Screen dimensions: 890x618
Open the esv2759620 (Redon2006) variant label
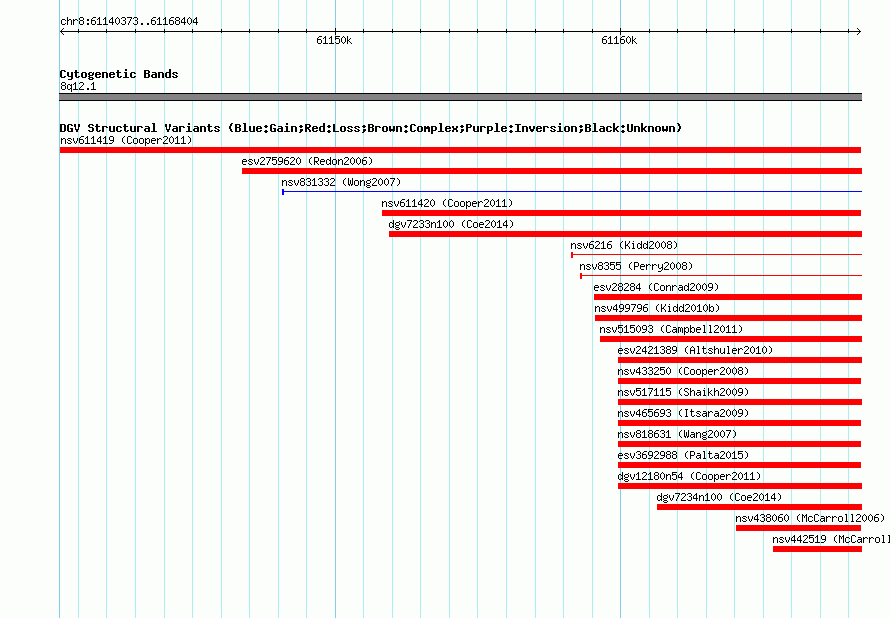(x=307, y=161)
